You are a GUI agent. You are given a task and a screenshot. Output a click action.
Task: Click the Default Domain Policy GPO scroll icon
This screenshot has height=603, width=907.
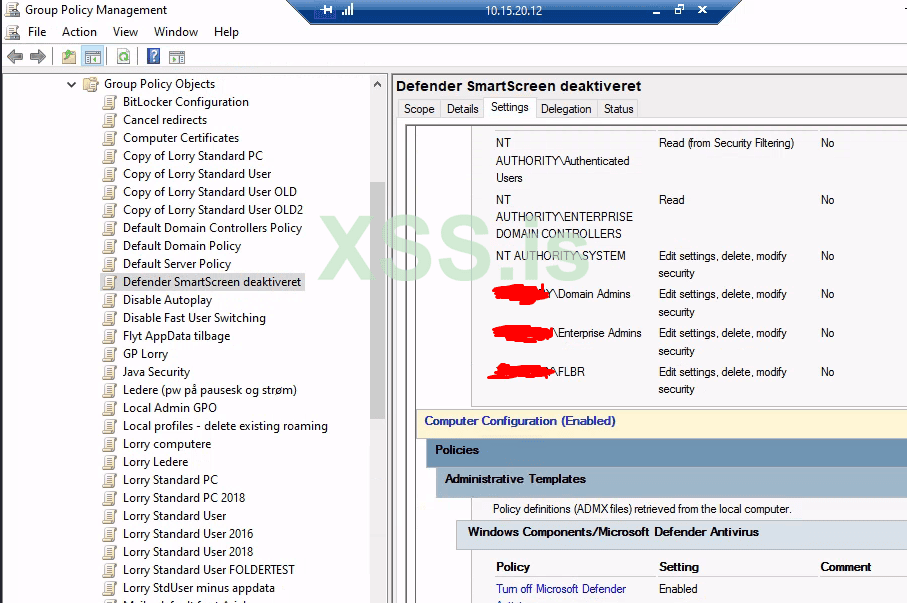pos(109,246)
